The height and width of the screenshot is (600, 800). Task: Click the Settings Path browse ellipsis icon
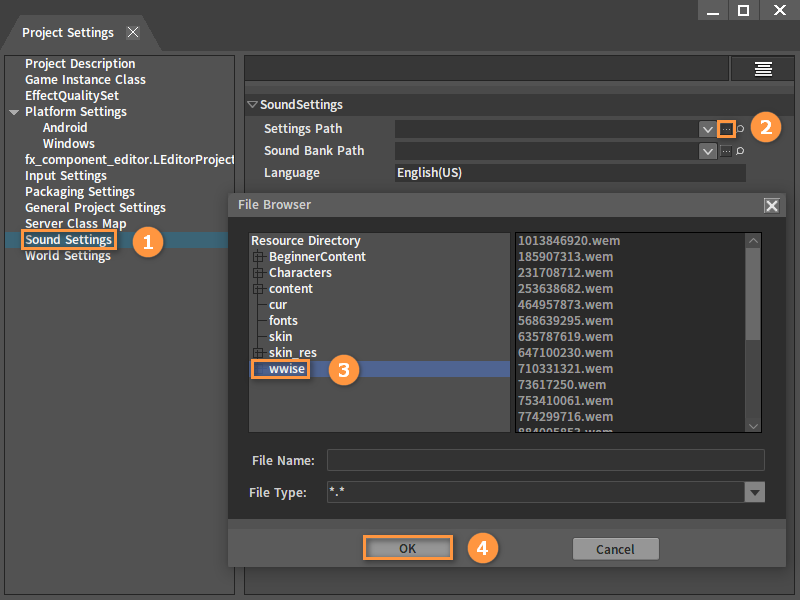coord(726,129)
